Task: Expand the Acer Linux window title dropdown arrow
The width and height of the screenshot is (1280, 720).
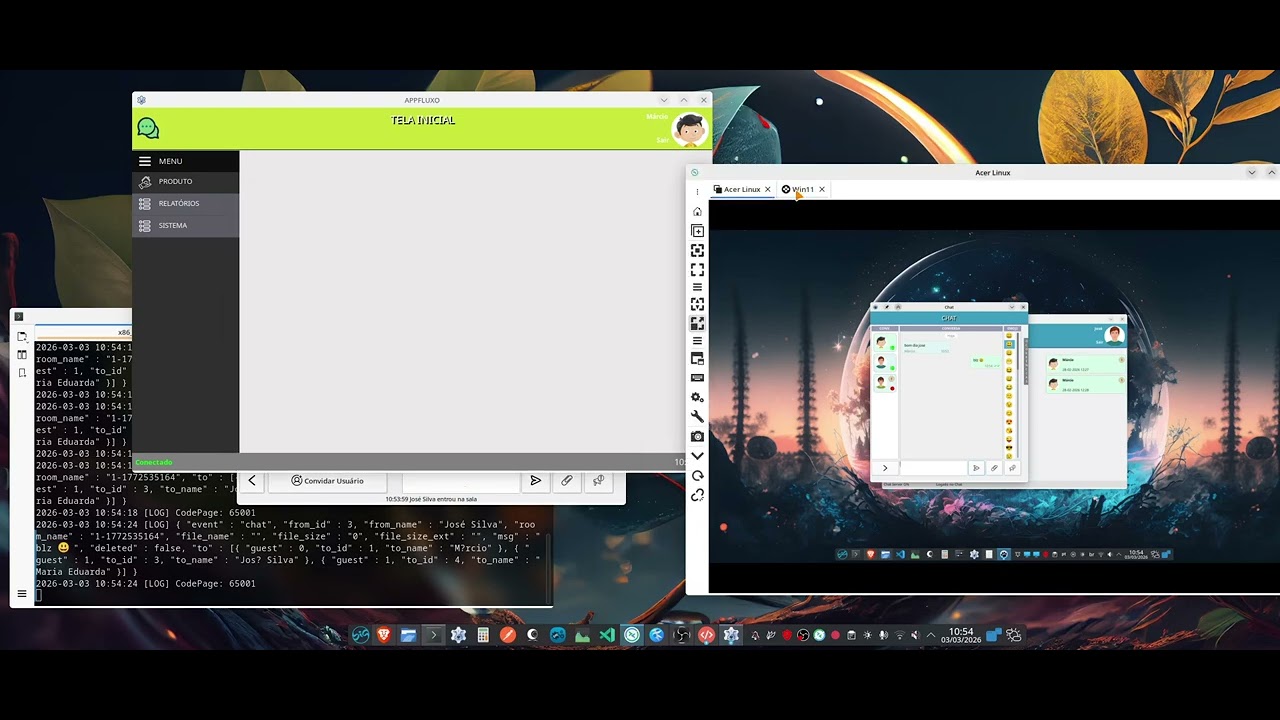Action: coord(1251,173)
